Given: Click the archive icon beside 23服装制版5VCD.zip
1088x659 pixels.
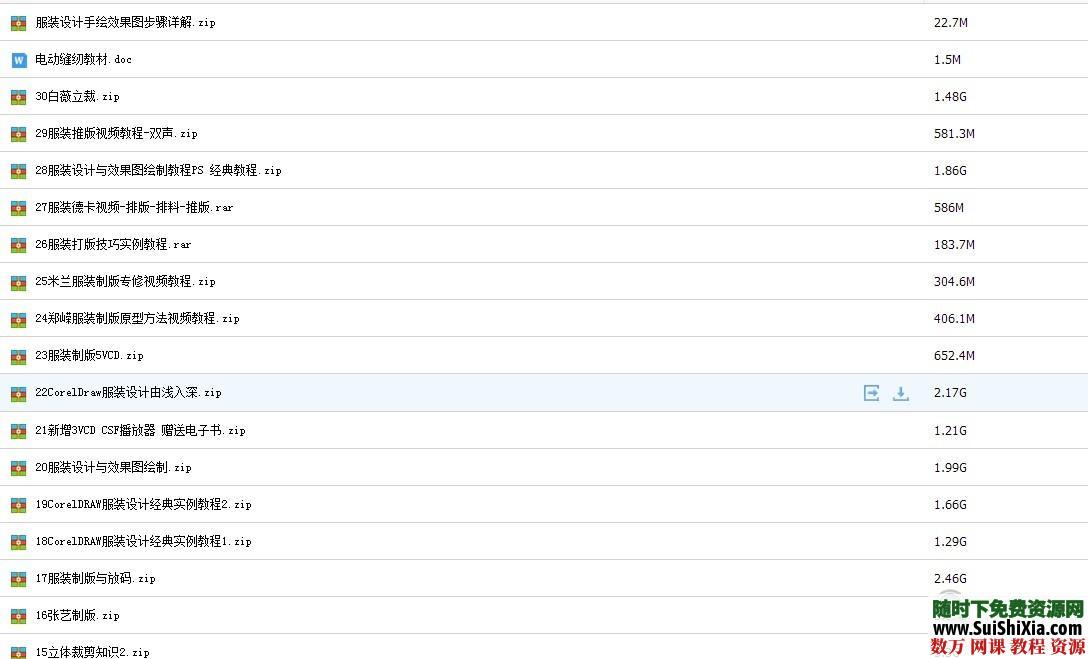Looking at the screenshot, I should (18, 356).
